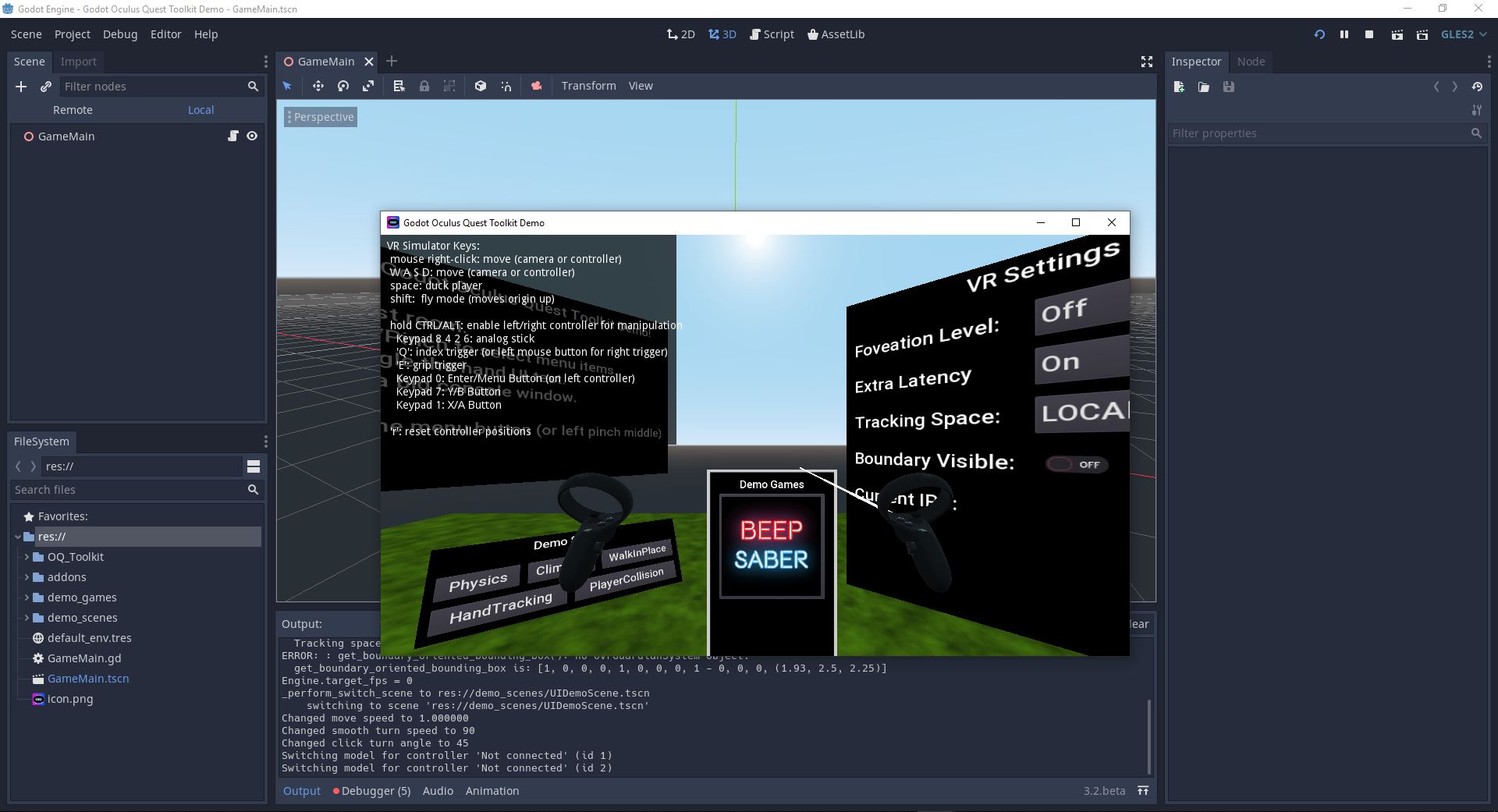Viewport: 1498px width, 812px height.
Task: Open the Scene dock options menu dots
Action: (x=265, y=62)
